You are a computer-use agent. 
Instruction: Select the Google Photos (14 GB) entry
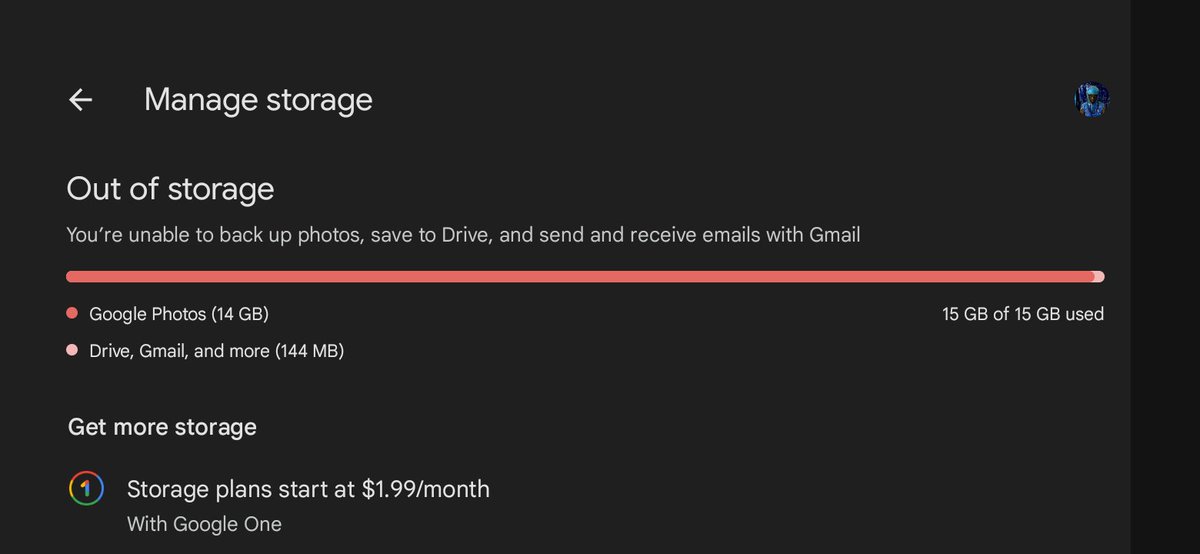tap(179, 314)
